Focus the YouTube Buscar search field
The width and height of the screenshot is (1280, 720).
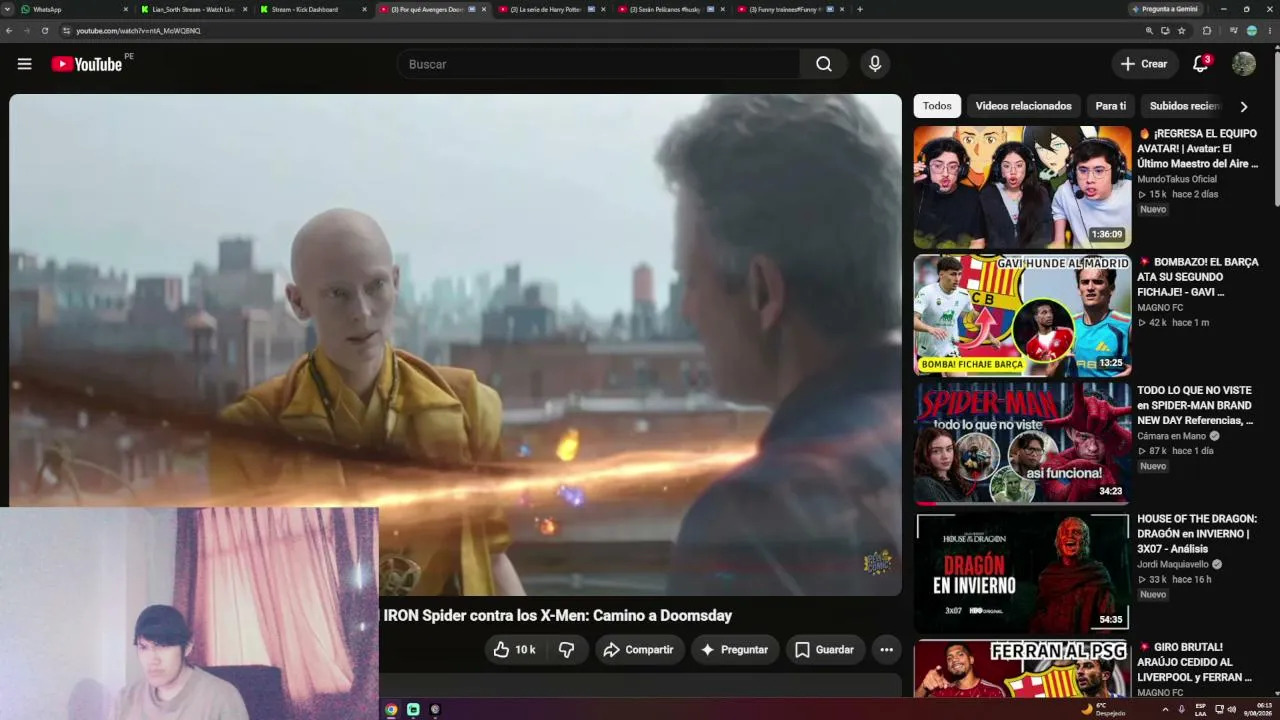point(598,64)
